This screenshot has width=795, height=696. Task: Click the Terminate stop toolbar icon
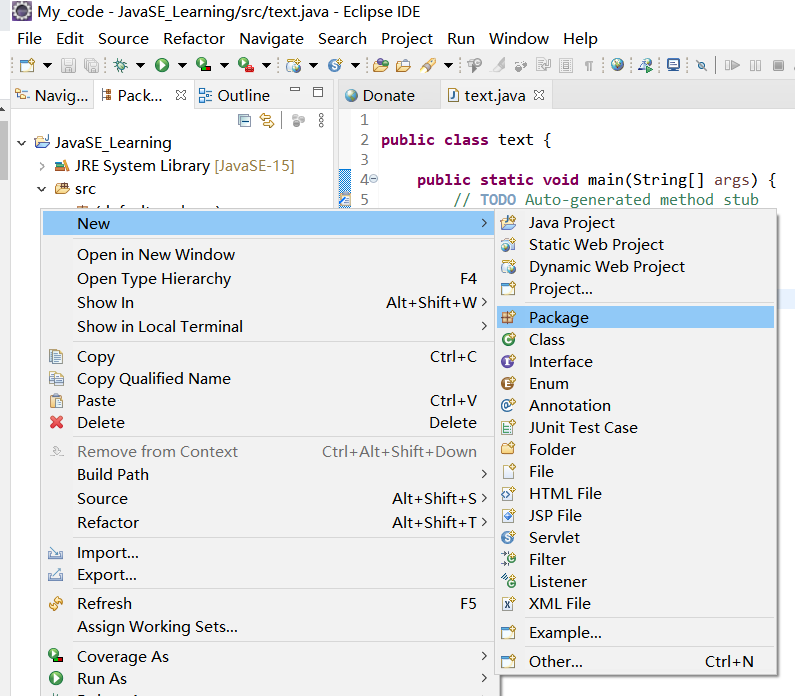pyautogui.click(x=778, y=65)
